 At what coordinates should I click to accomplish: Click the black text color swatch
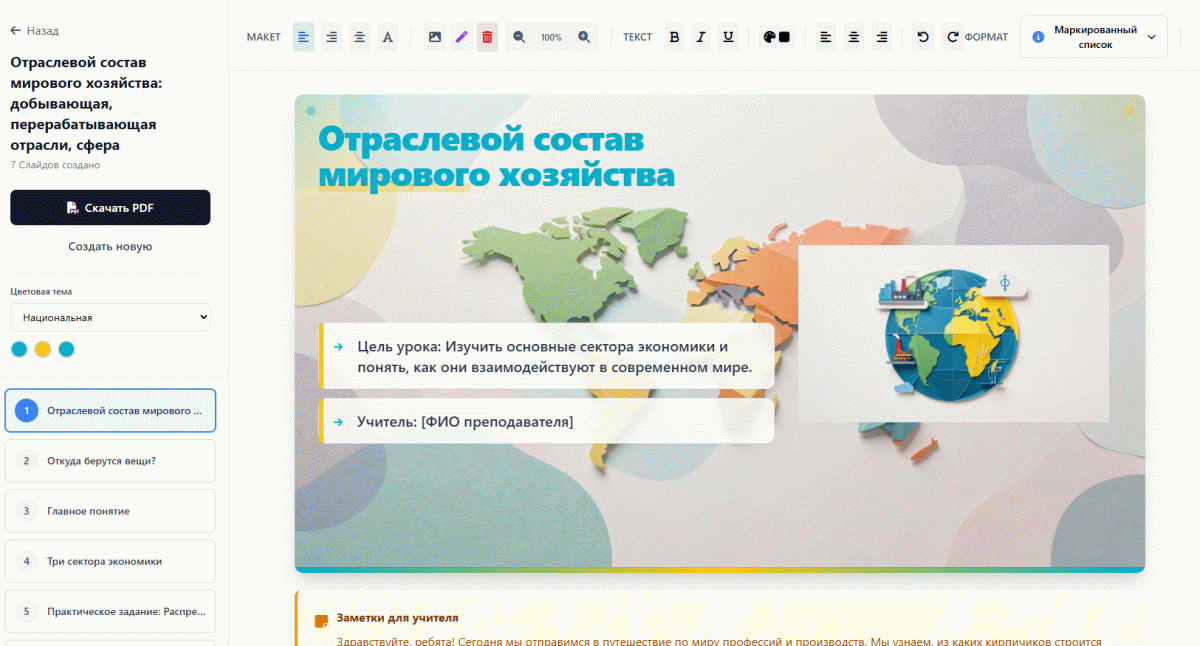tap(784, 37)
